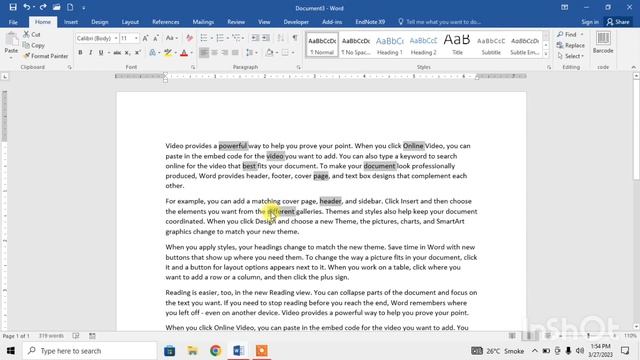Open line and paragraph spacing menu
The width and height of the screenshot is (640, 360).
(251, 53)
